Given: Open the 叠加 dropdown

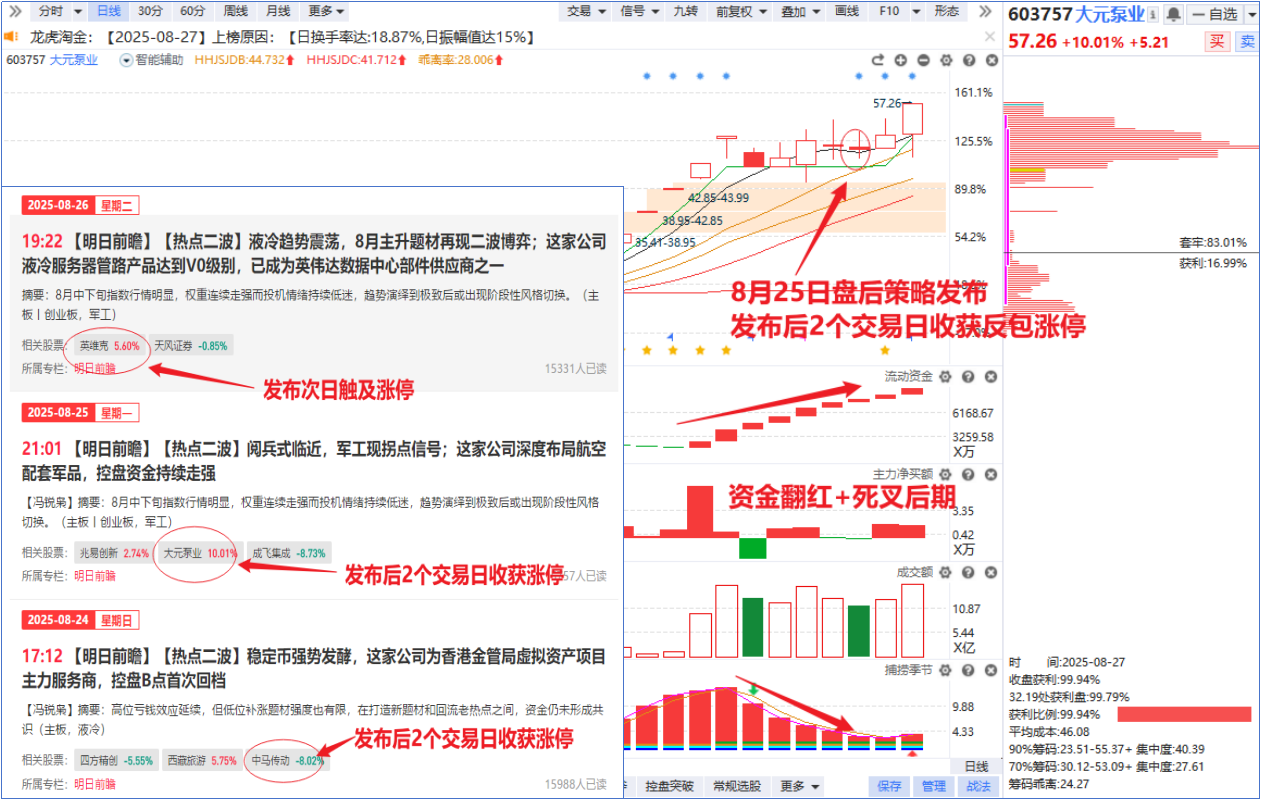Looking at the screenshot, I should pyautogui.click(x=800, y=11).
